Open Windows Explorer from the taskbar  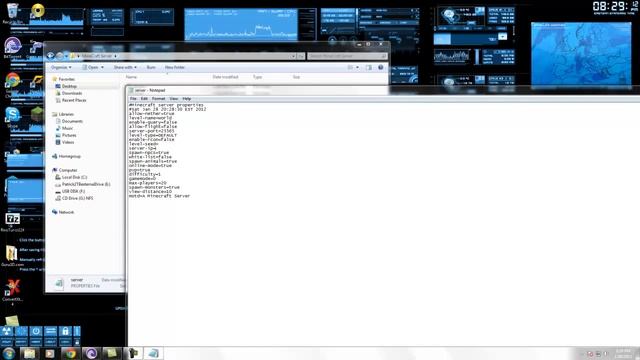point(29,353)
